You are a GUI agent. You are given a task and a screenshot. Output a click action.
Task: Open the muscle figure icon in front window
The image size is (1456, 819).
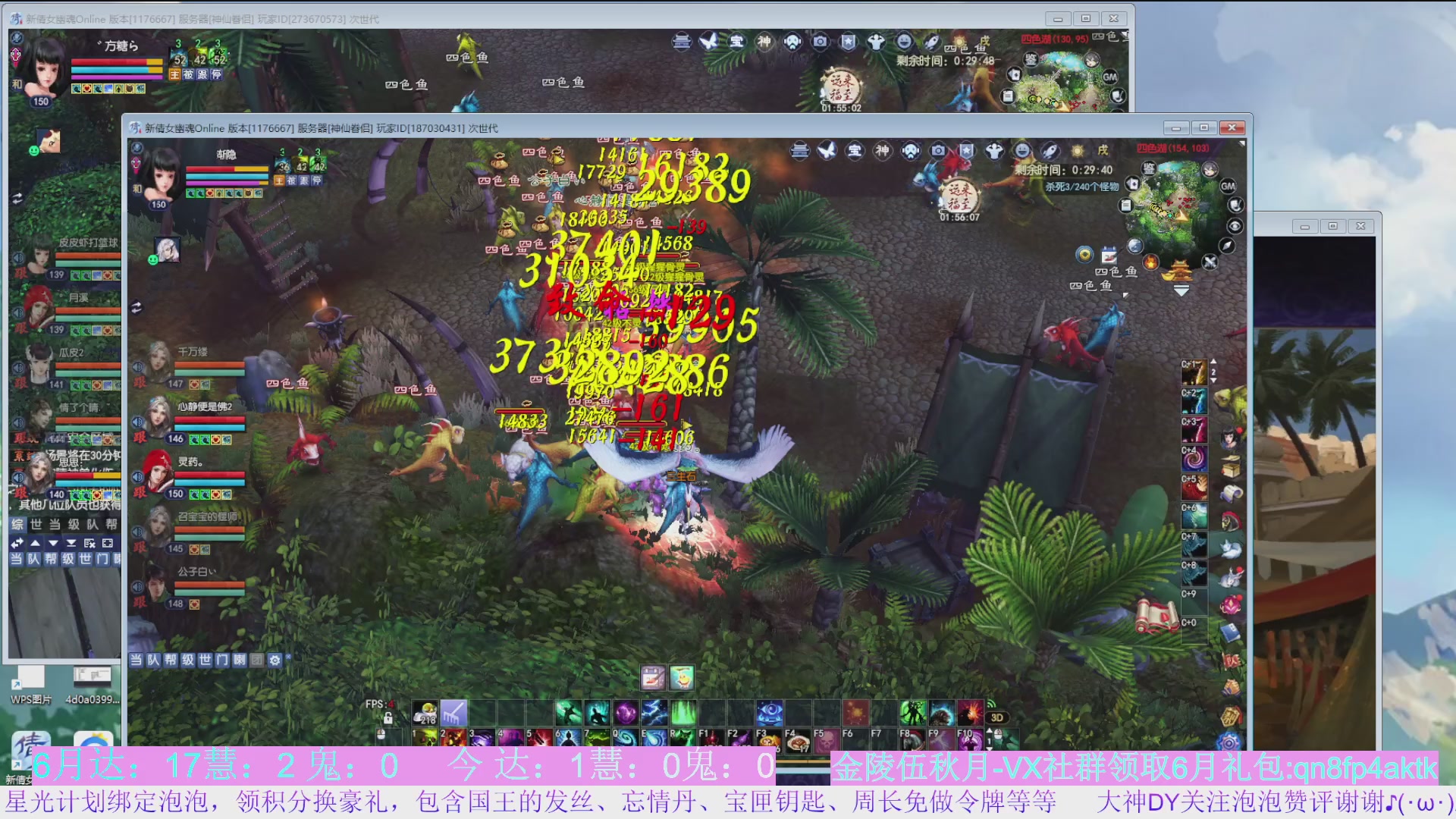coord(994,150)
